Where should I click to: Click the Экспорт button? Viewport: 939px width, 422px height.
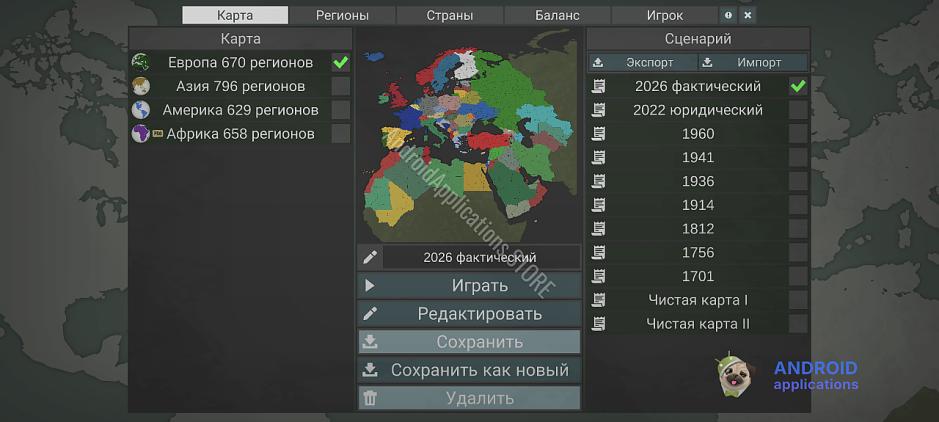643,62
